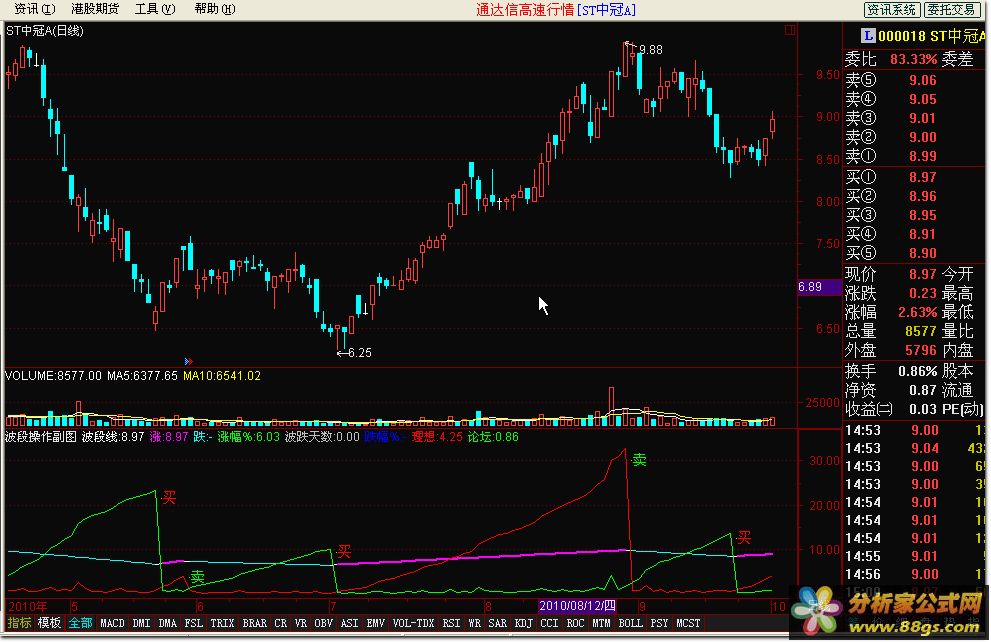Viewport: 991px width, 642px height.
Task: Click the 委比 83.33% value
Action: point(913,59)
